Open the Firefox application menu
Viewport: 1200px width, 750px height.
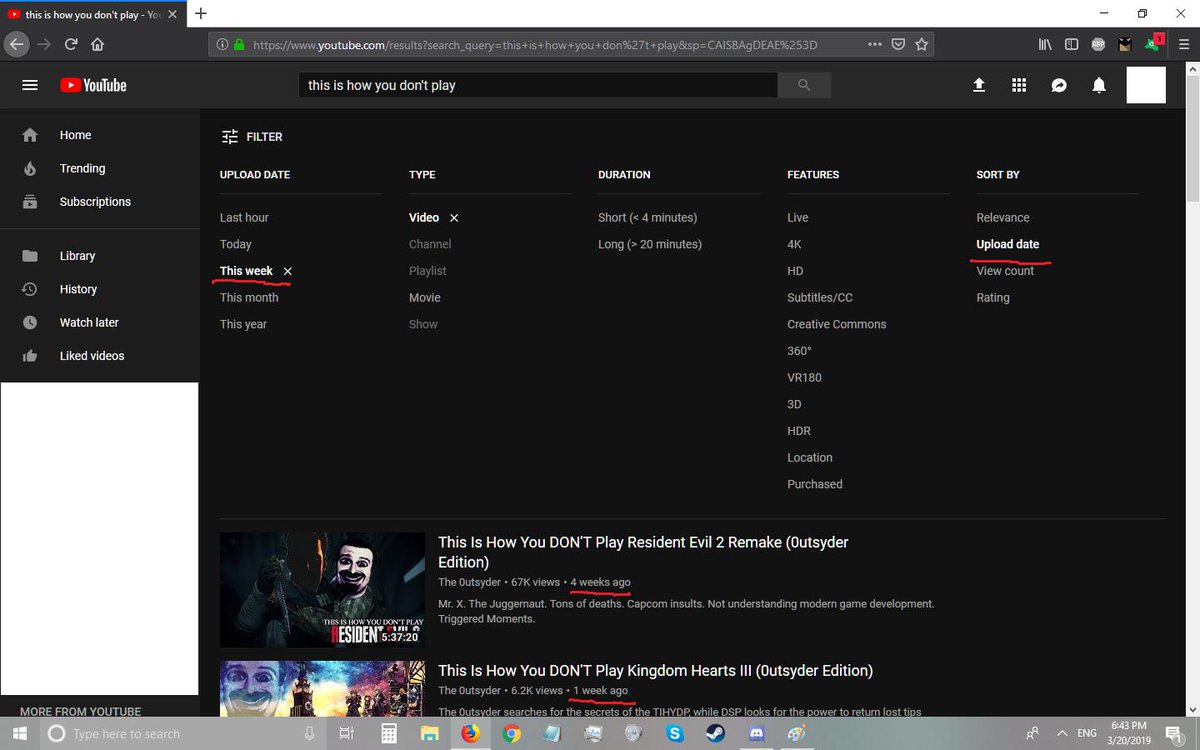point(1184,44)
